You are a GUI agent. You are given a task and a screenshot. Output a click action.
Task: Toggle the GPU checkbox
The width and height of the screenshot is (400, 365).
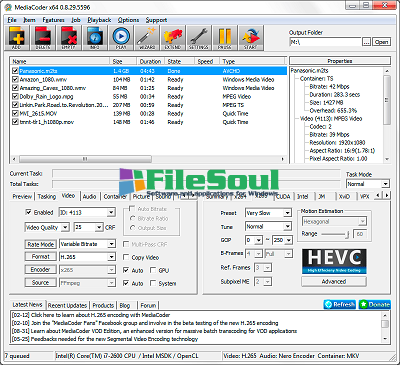[x=153, y=270]
